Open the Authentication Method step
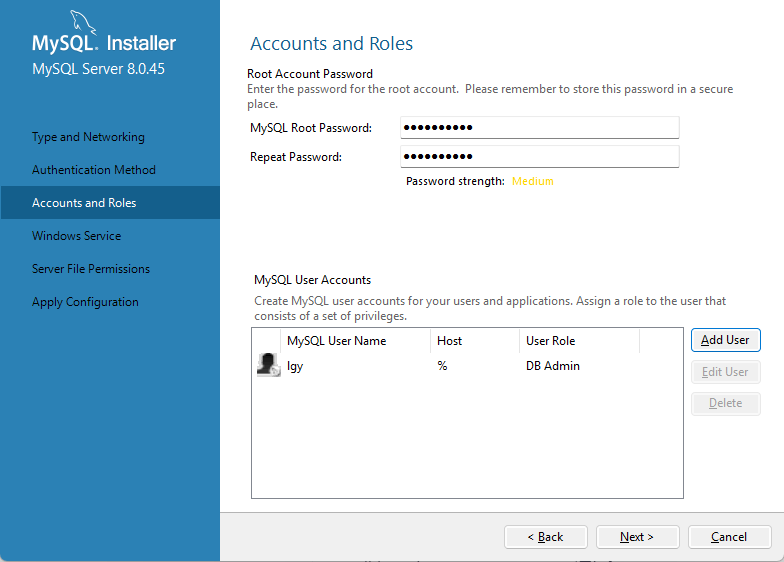The image size is (784, 562). pos(94,170)
